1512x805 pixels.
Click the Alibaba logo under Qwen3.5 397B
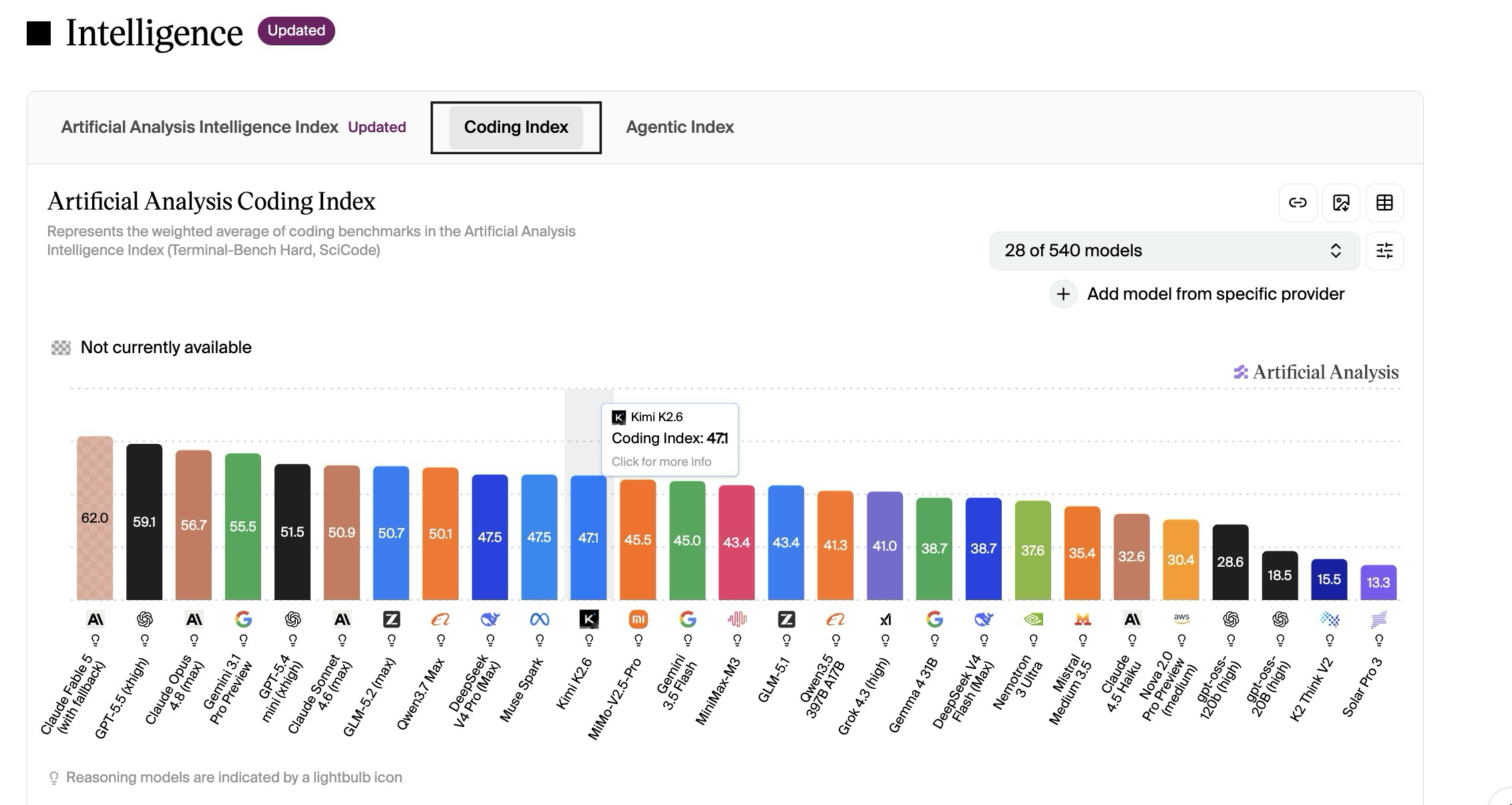pos(836,619)
